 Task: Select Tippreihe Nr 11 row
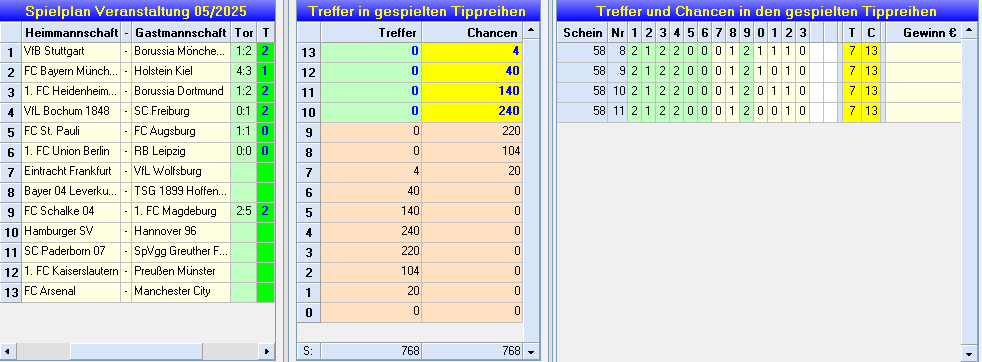click(x=760, y=113)
